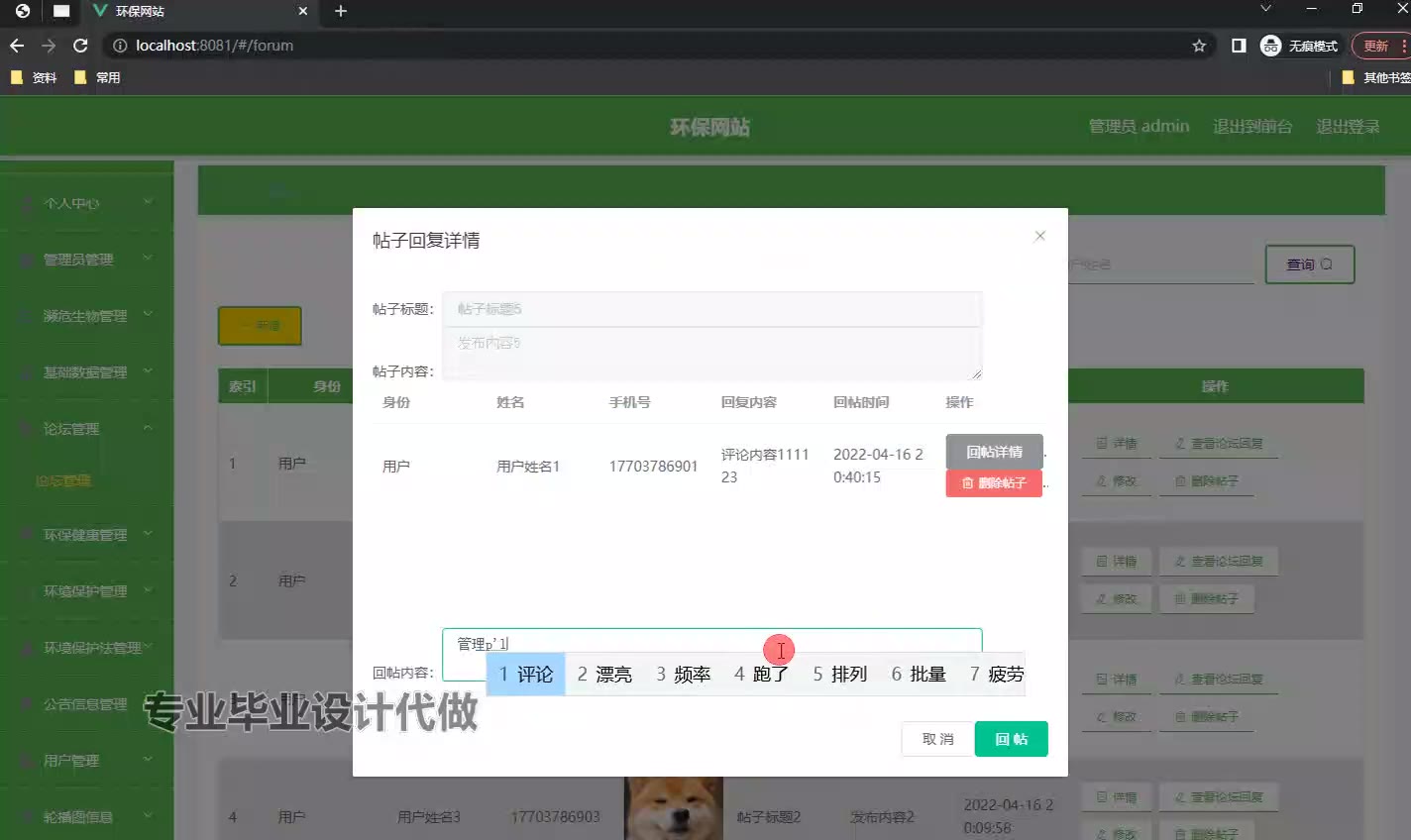View site information icon in address bar
Screen dimensions: 1411x840
point(120,46)
